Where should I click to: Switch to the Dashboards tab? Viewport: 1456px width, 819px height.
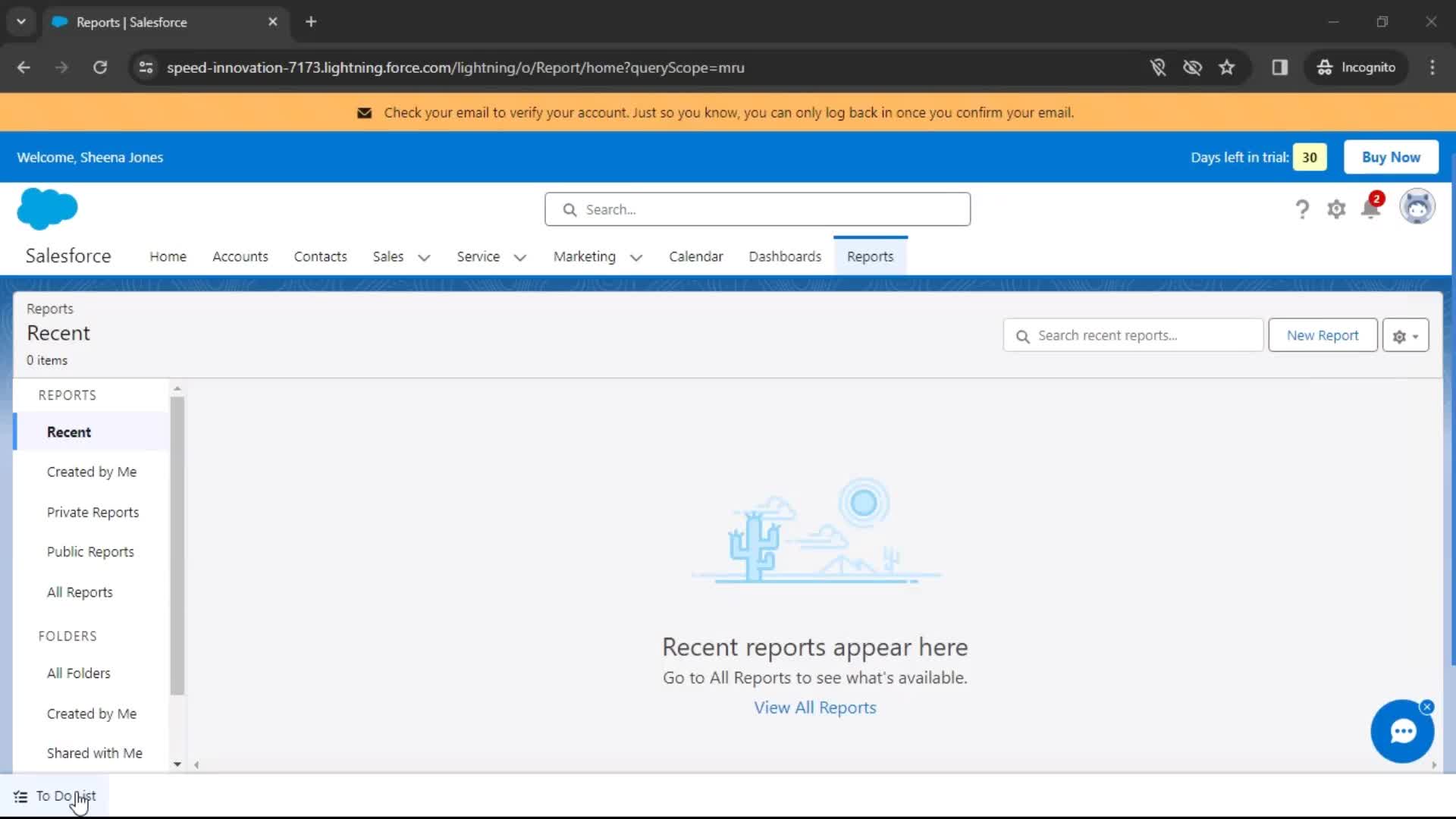785,256
